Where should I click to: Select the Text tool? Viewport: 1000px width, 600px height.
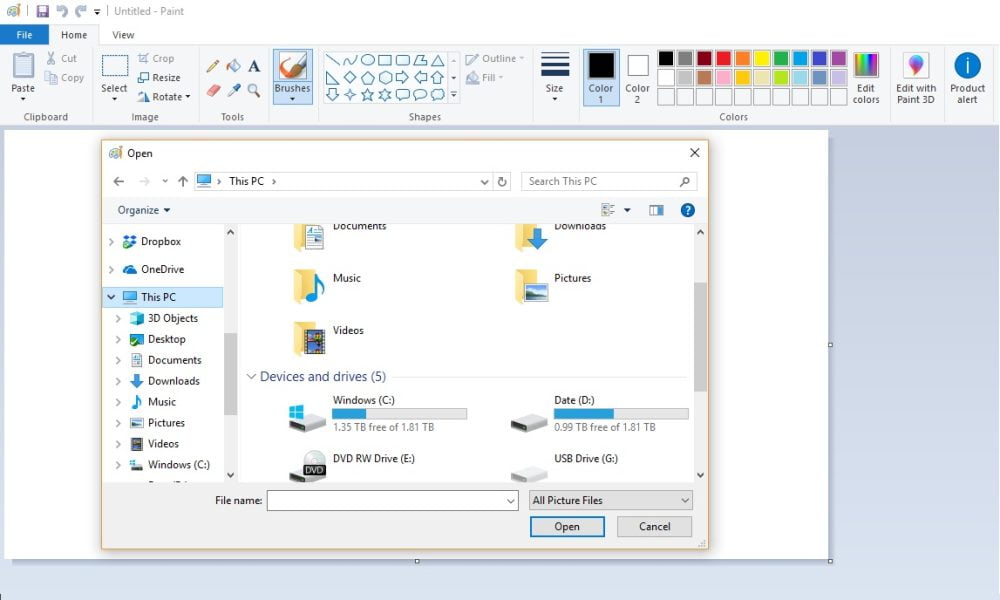tap(254, 66)
